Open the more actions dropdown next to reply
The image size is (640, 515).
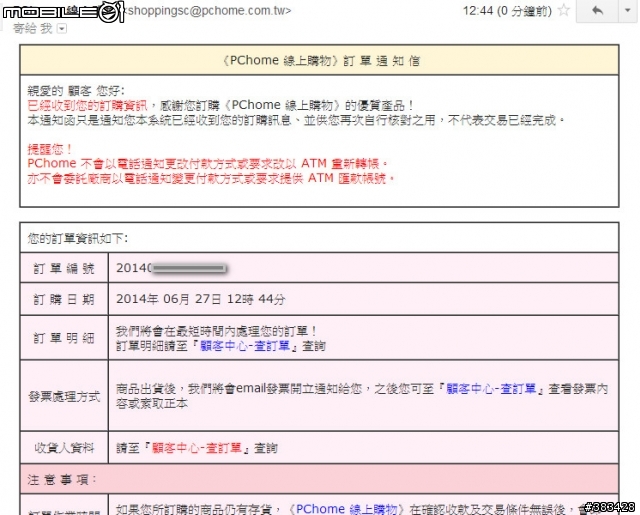tap(628, 11)
